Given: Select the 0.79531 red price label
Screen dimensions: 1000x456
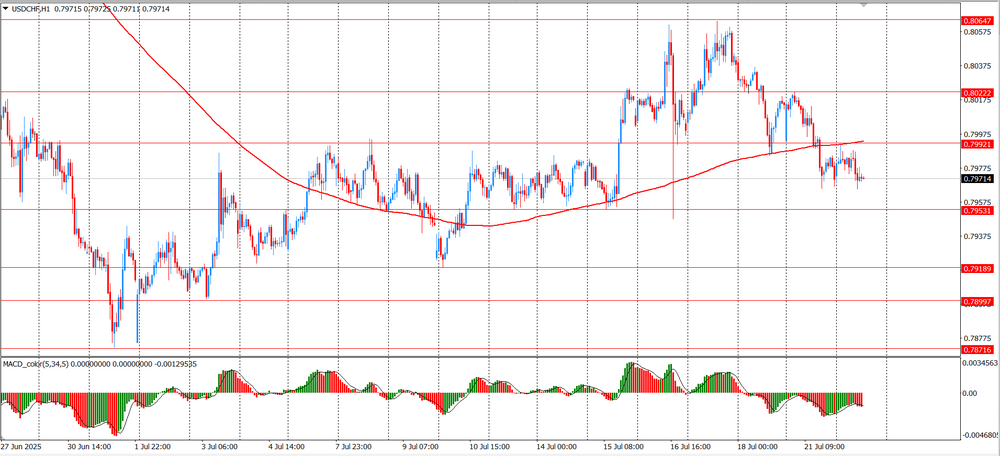Looking at the screenshot, I should 976,210.
